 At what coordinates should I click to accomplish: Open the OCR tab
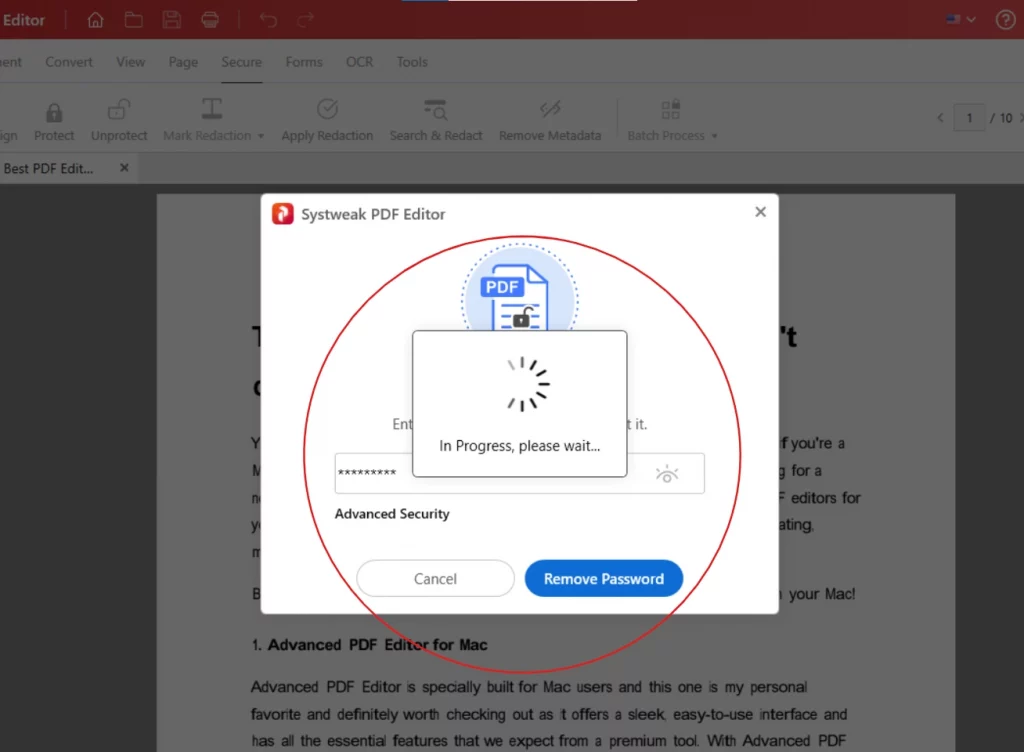(x=359, y=62)
